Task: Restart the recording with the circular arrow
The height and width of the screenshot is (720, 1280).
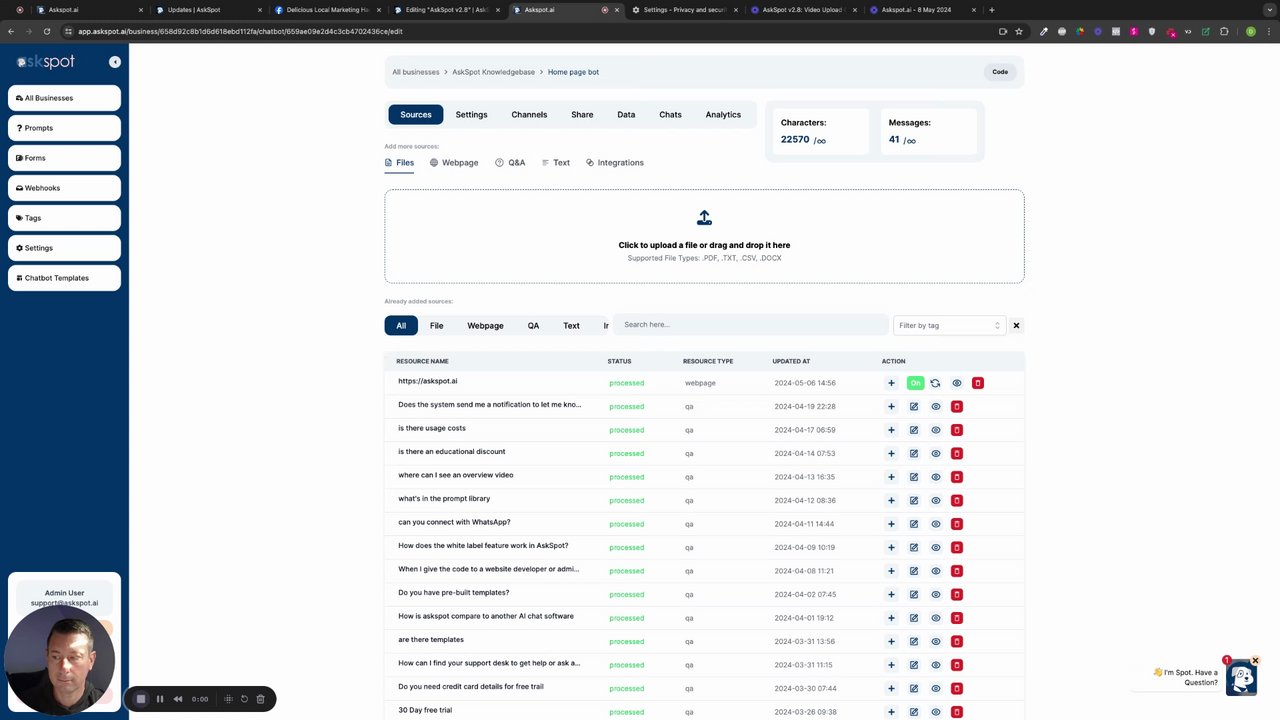Action: pos(244,699)
